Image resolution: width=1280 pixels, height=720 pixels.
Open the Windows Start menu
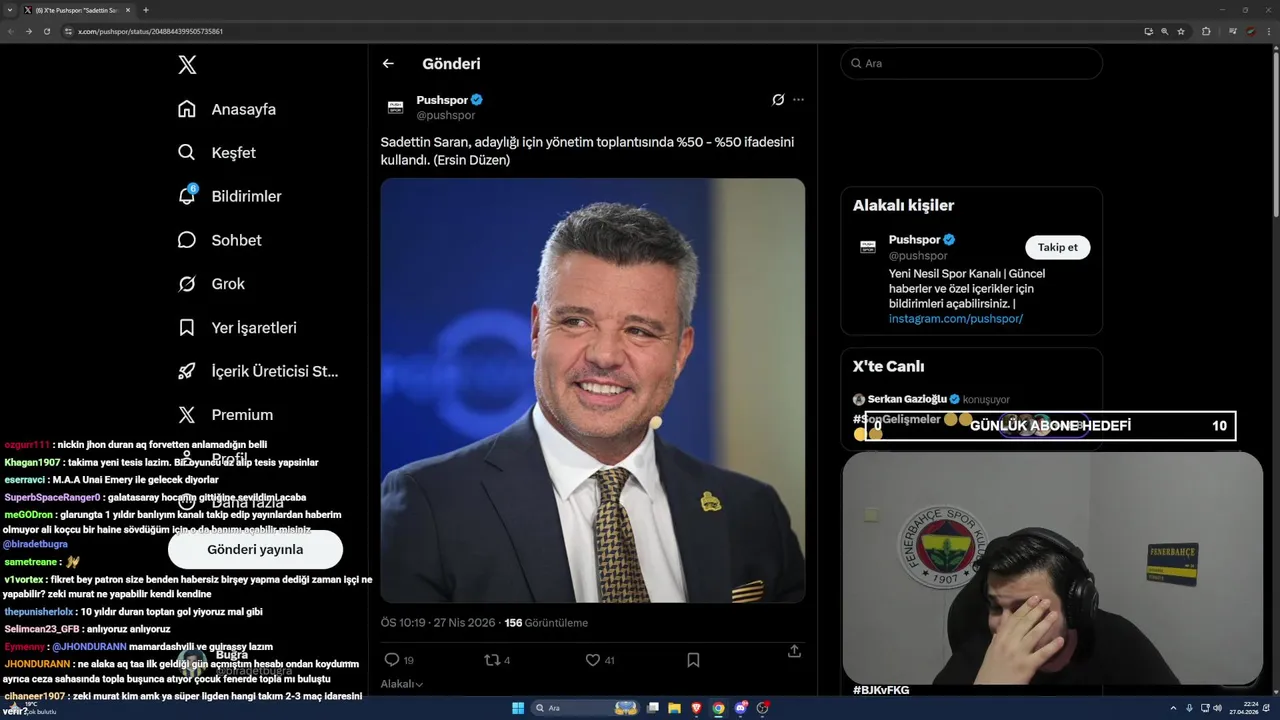click(x=518, y=708)
